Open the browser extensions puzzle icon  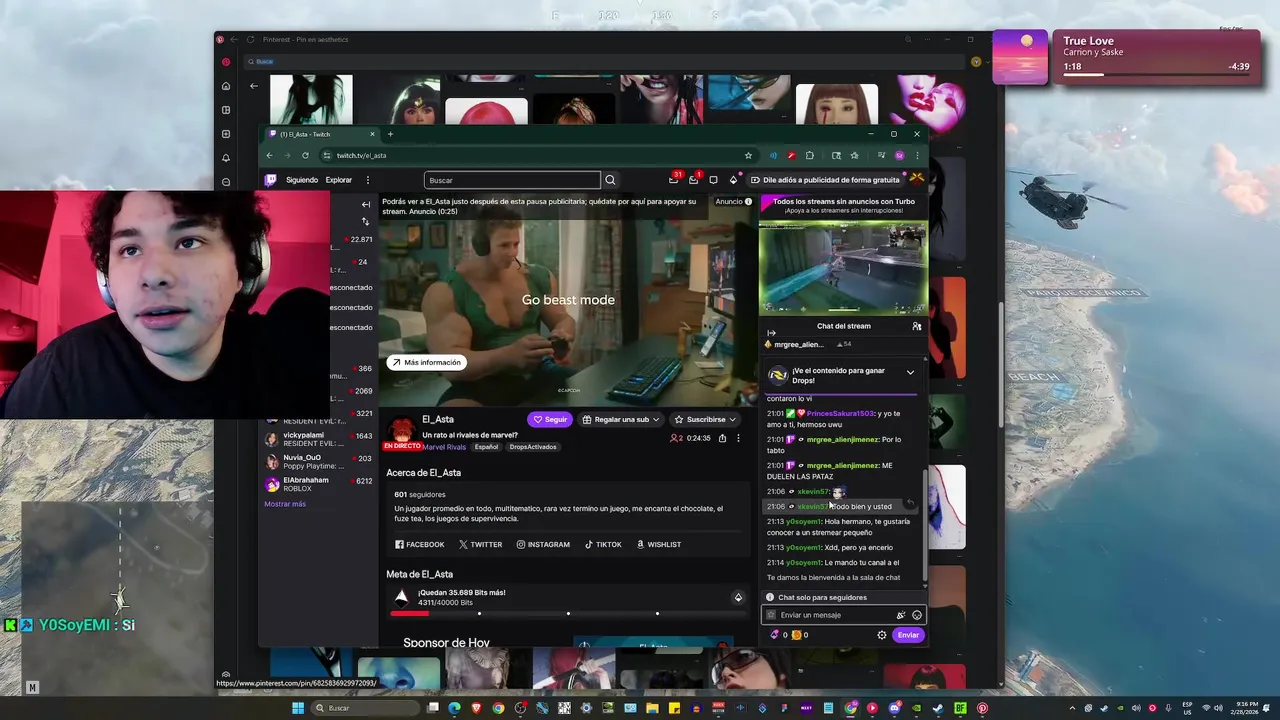coord(809,155)
